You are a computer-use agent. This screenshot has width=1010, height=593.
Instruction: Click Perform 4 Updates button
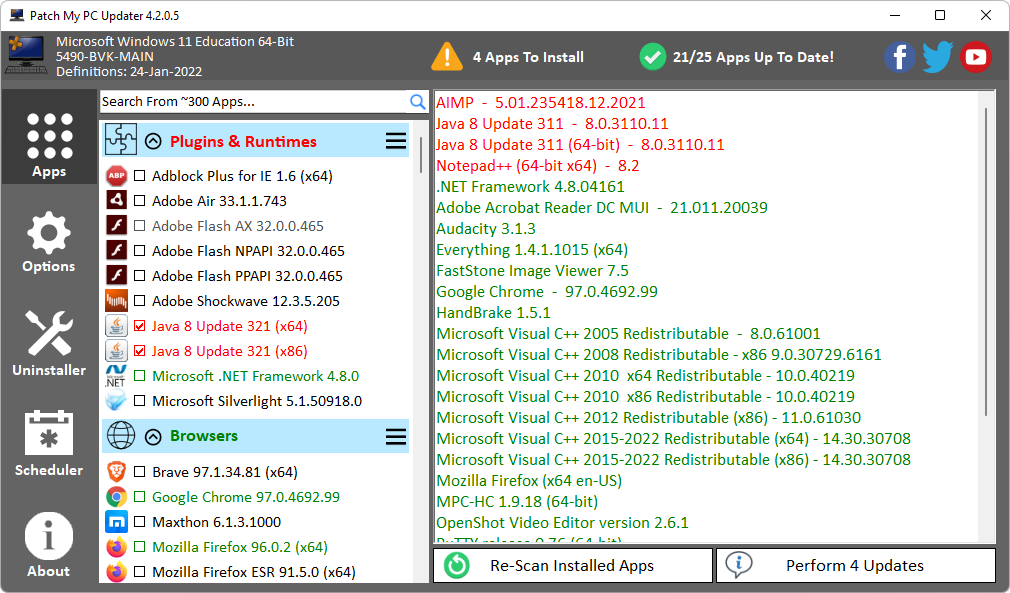pyautogui.click(x=855, y=565)
